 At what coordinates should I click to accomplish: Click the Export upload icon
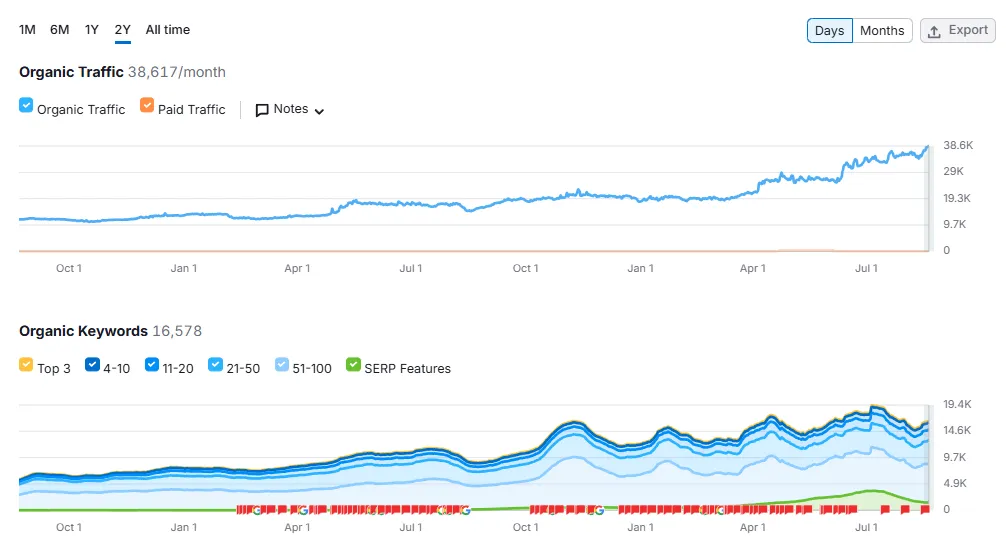click(934, 31)
